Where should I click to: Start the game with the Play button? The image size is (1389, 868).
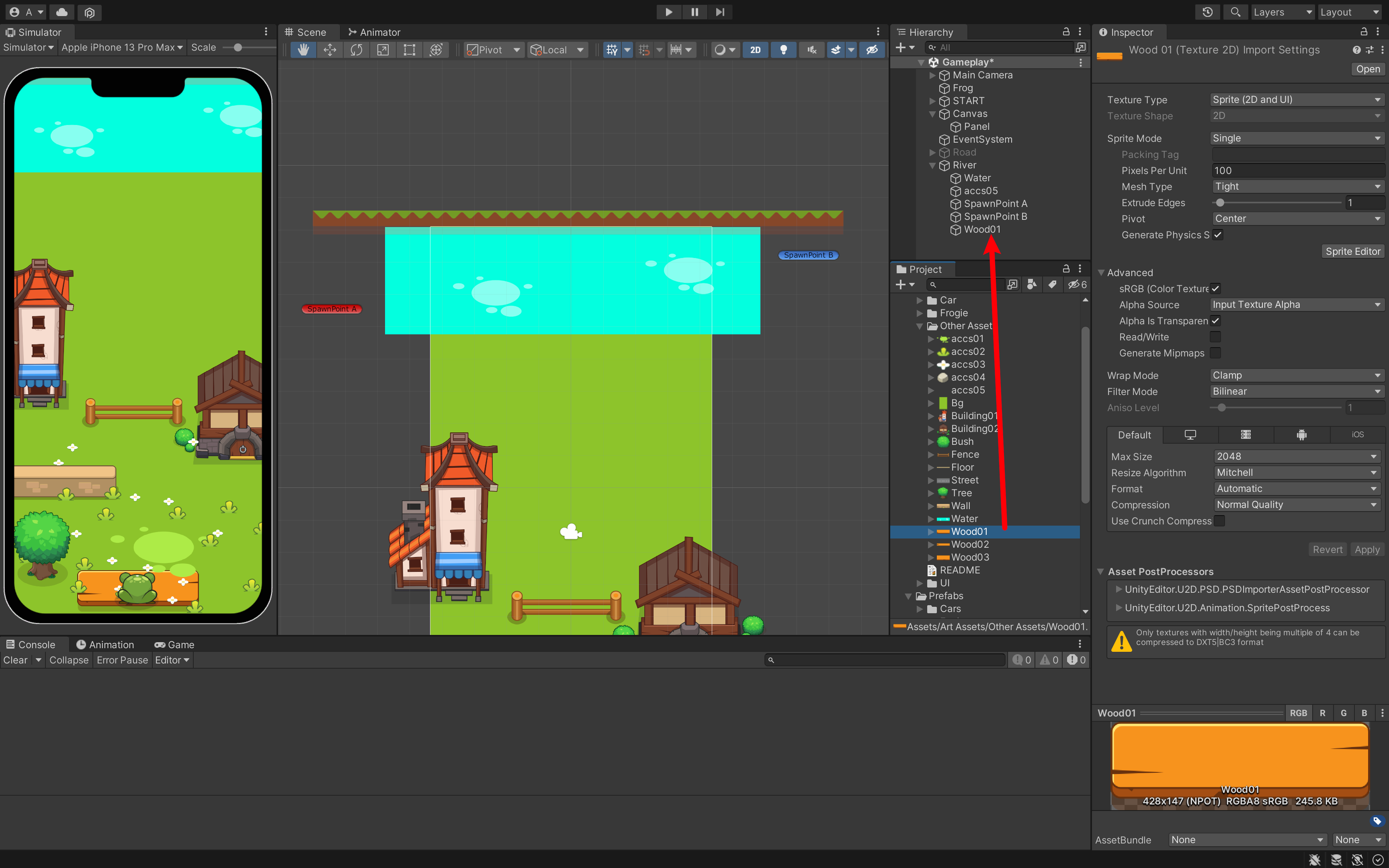[669, 12]
